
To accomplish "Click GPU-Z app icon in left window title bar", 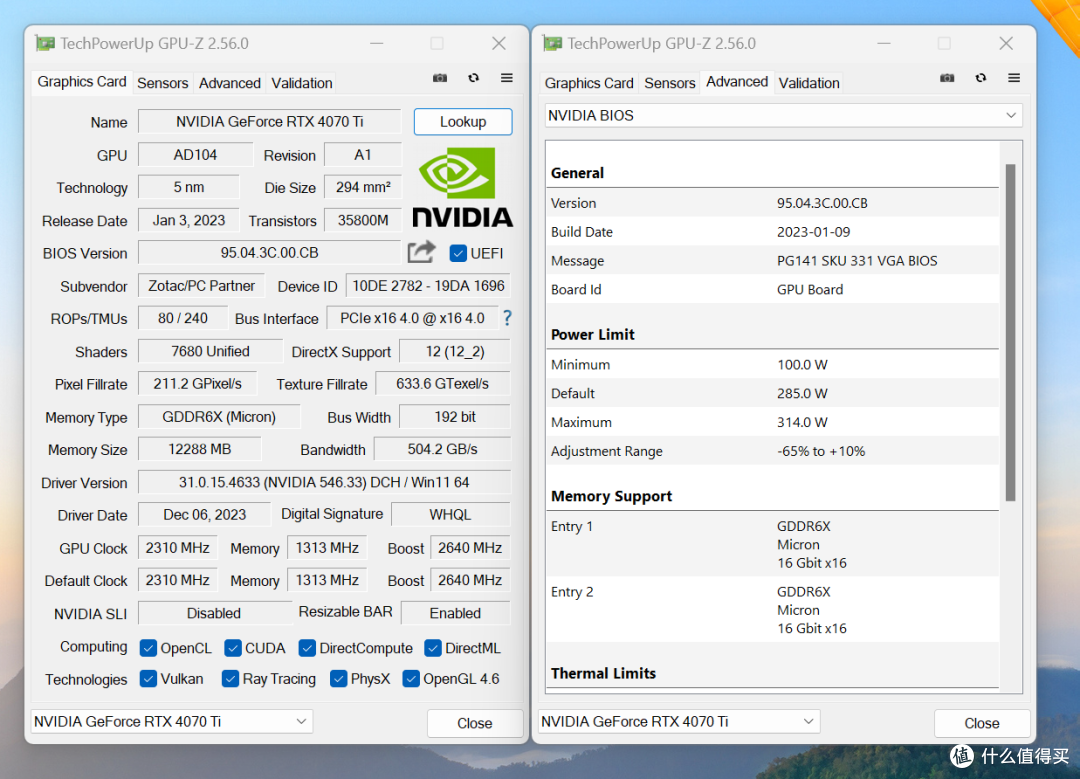I will pos(45,43).
